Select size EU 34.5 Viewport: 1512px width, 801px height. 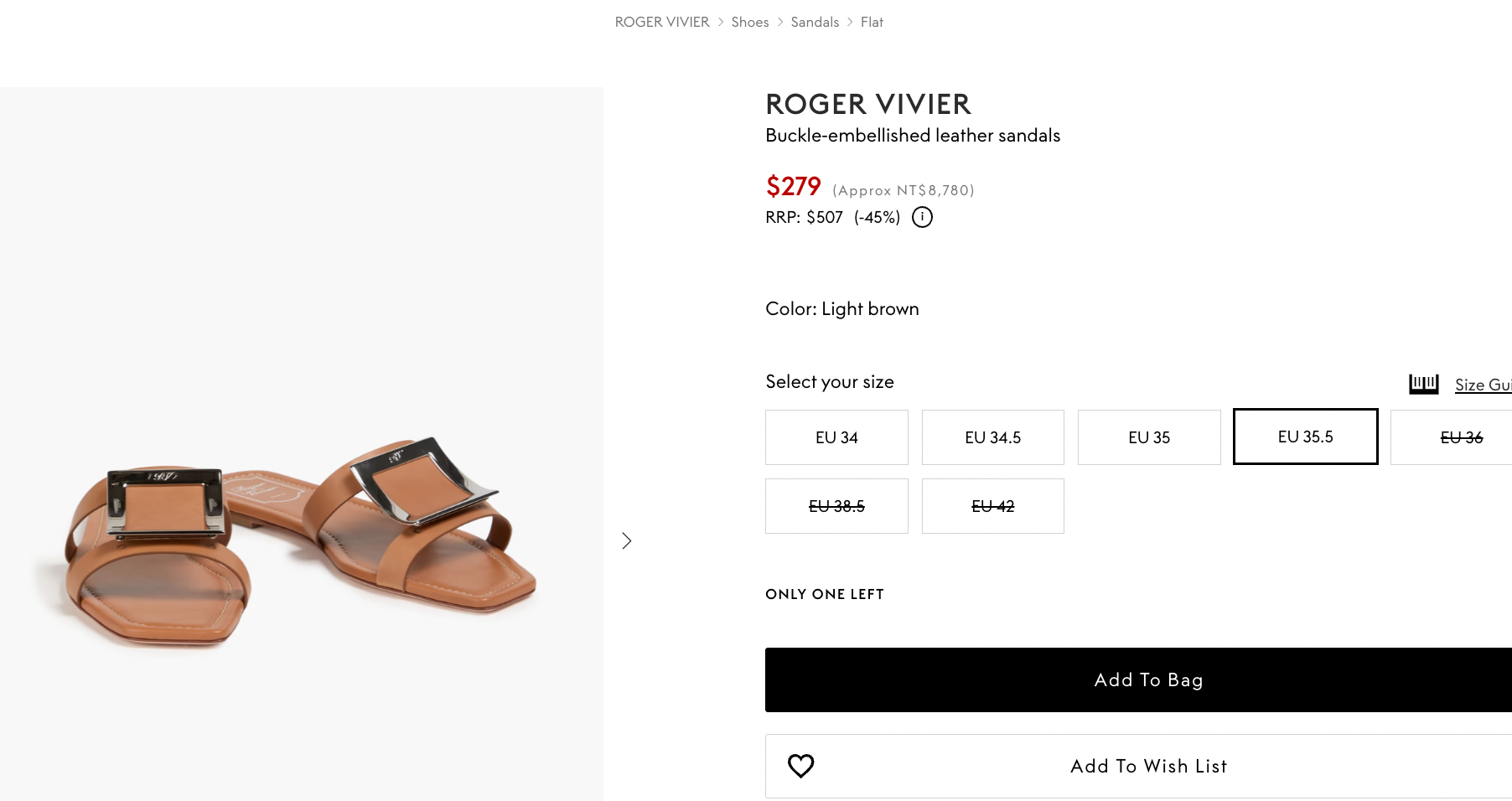point(992,437)
